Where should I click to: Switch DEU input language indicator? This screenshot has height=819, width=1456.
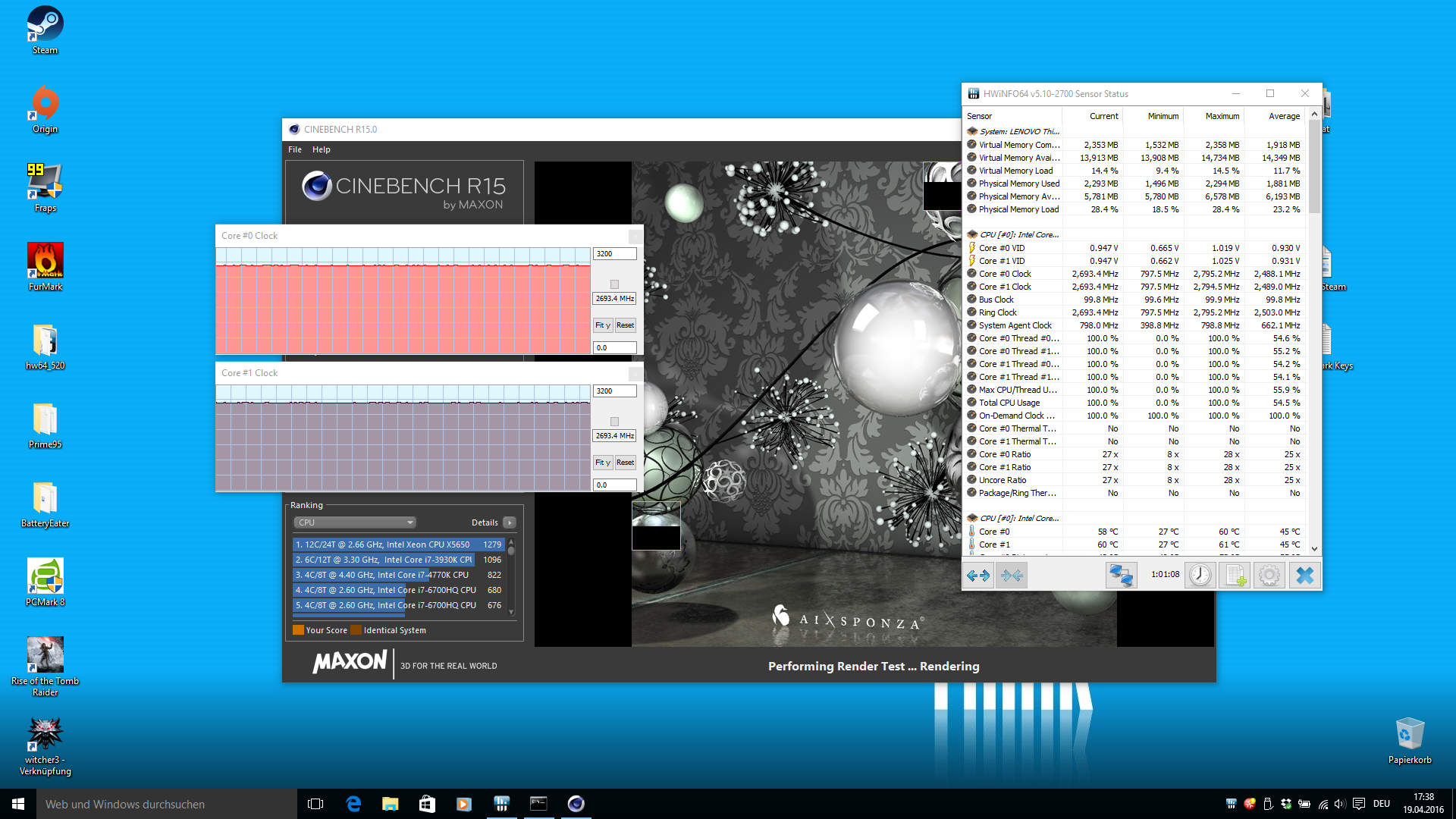click(1382, 804)
